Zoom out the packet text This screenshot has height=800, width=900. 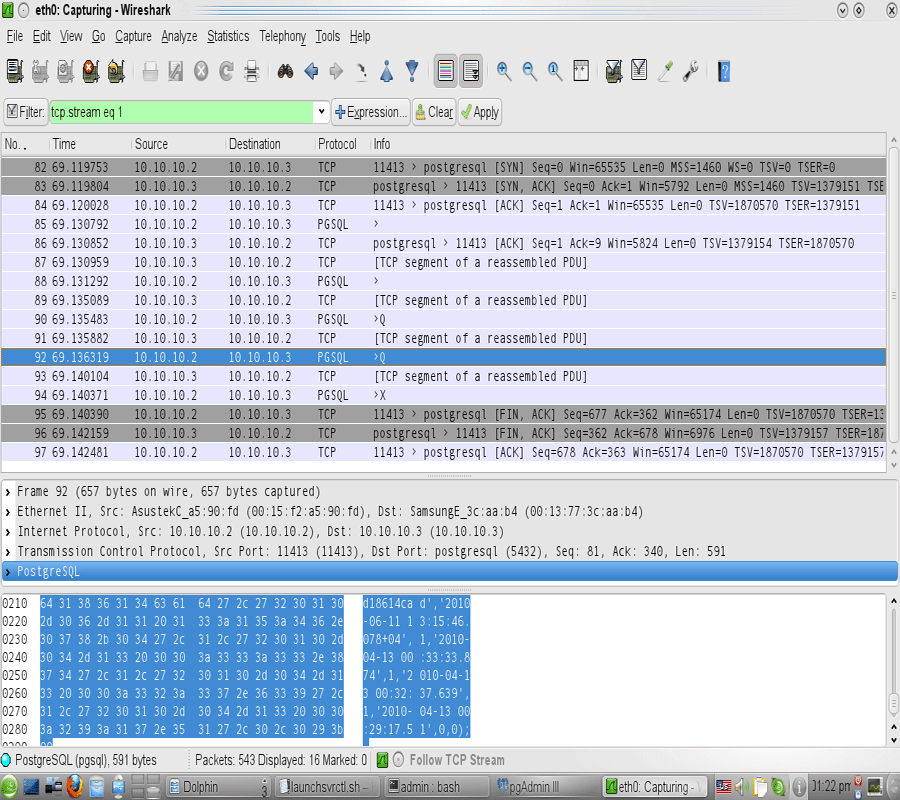click(529, 71)
